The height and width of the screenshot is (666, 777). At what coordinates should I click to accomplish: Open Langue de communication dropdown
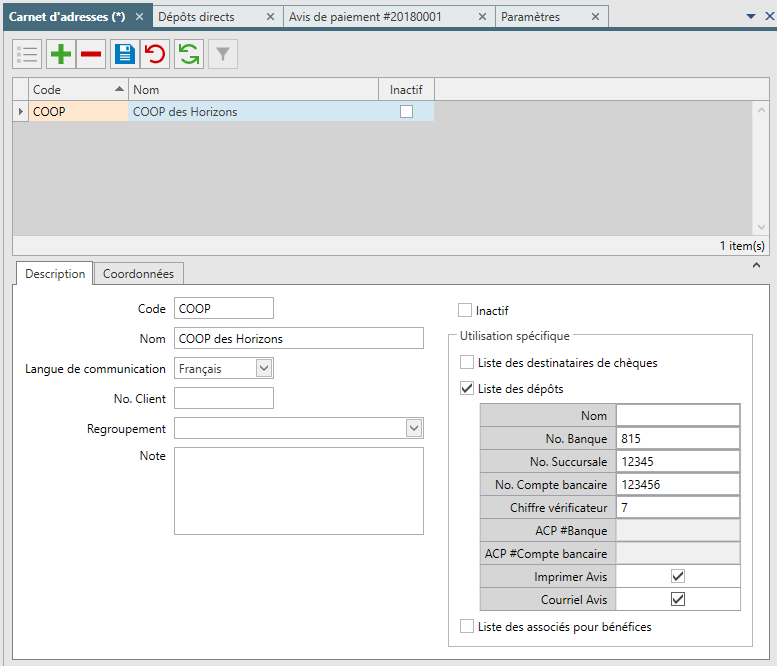(264, 368)
